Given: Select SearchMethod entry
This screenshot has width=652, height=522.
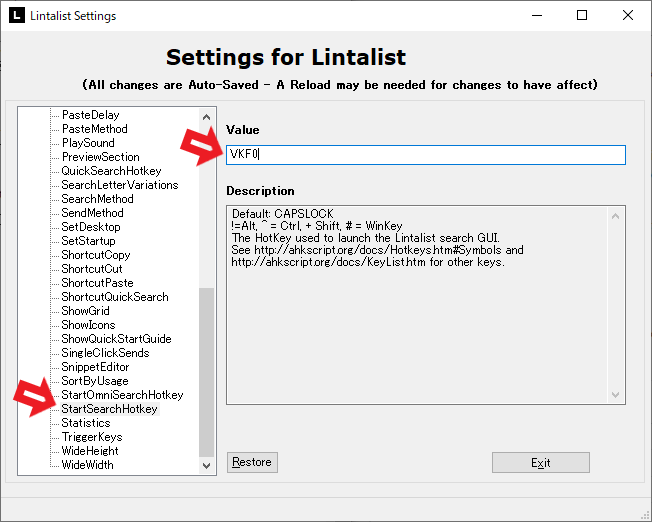Looking at the screenshot, I should (97, 199).
